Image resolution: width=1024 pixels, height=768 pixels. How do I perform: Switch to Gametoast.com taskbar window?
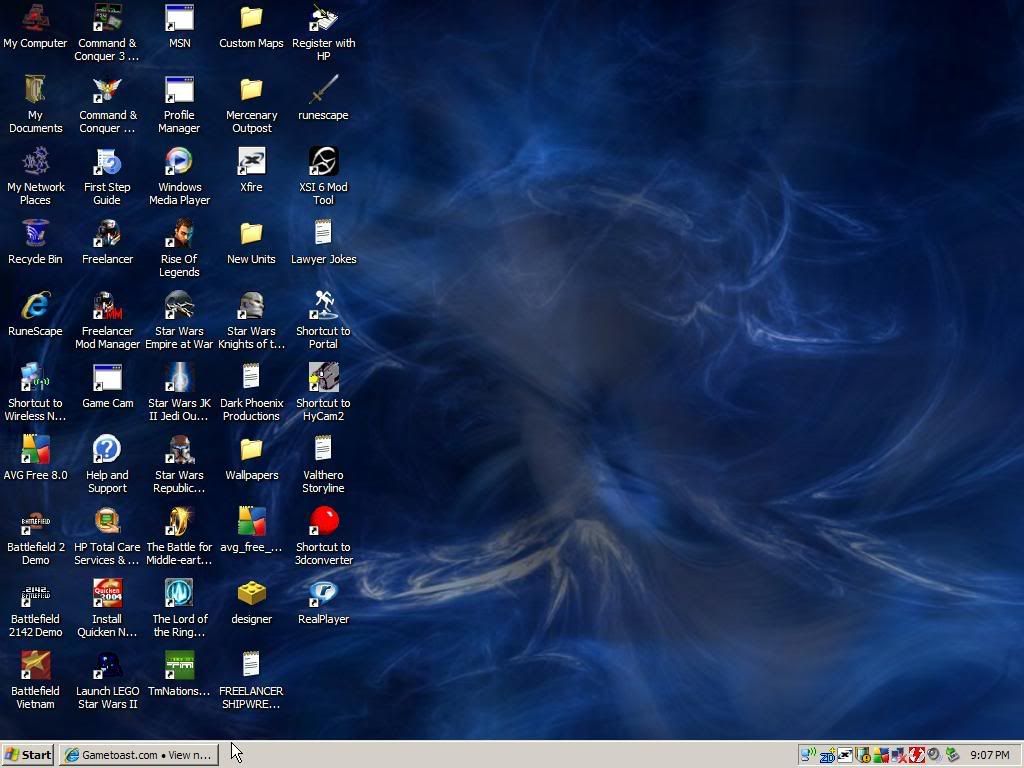pyautogui.click(x=139, y=755)
